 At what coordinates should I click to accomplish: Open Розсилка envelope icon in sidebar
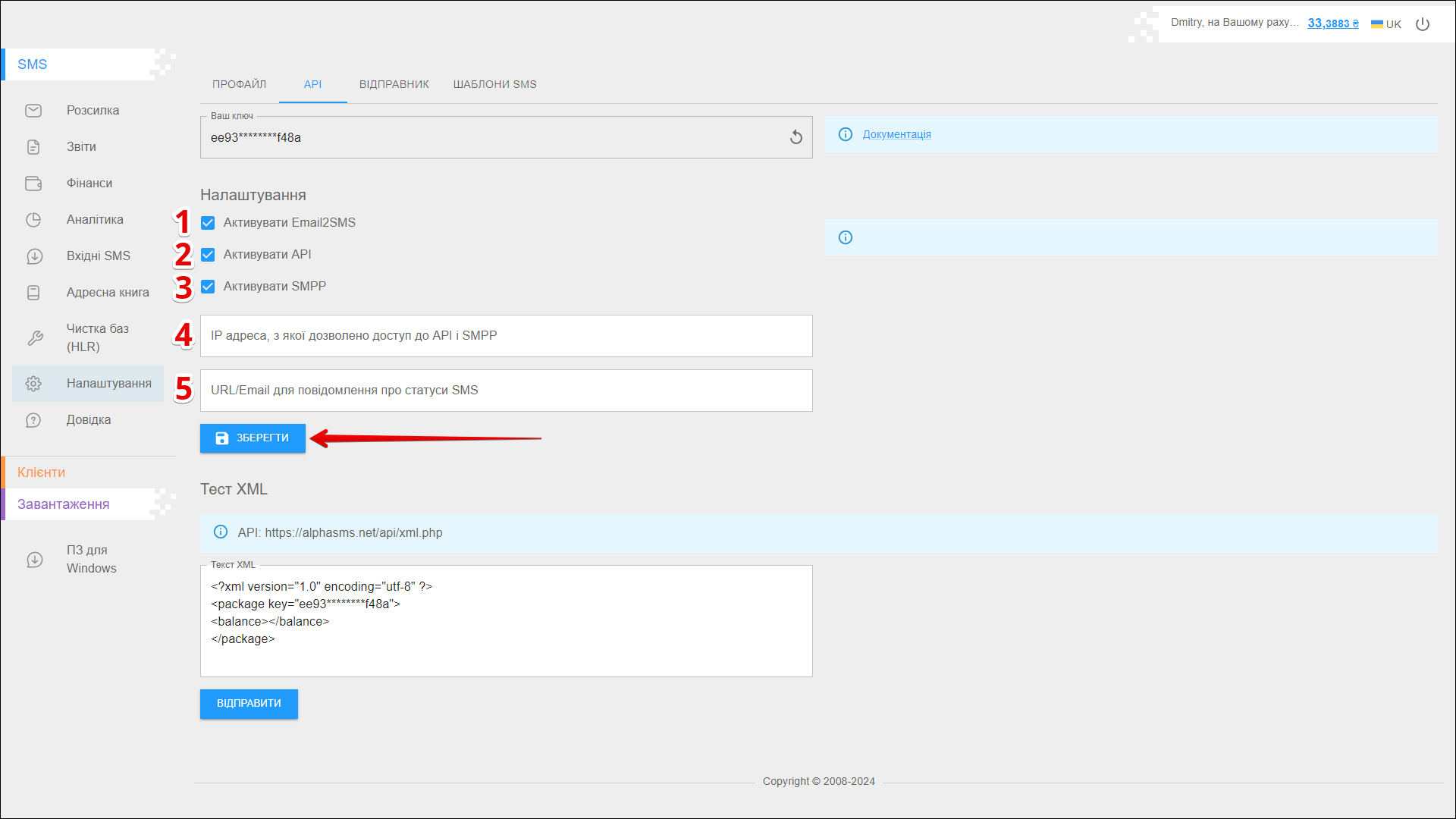33,111
